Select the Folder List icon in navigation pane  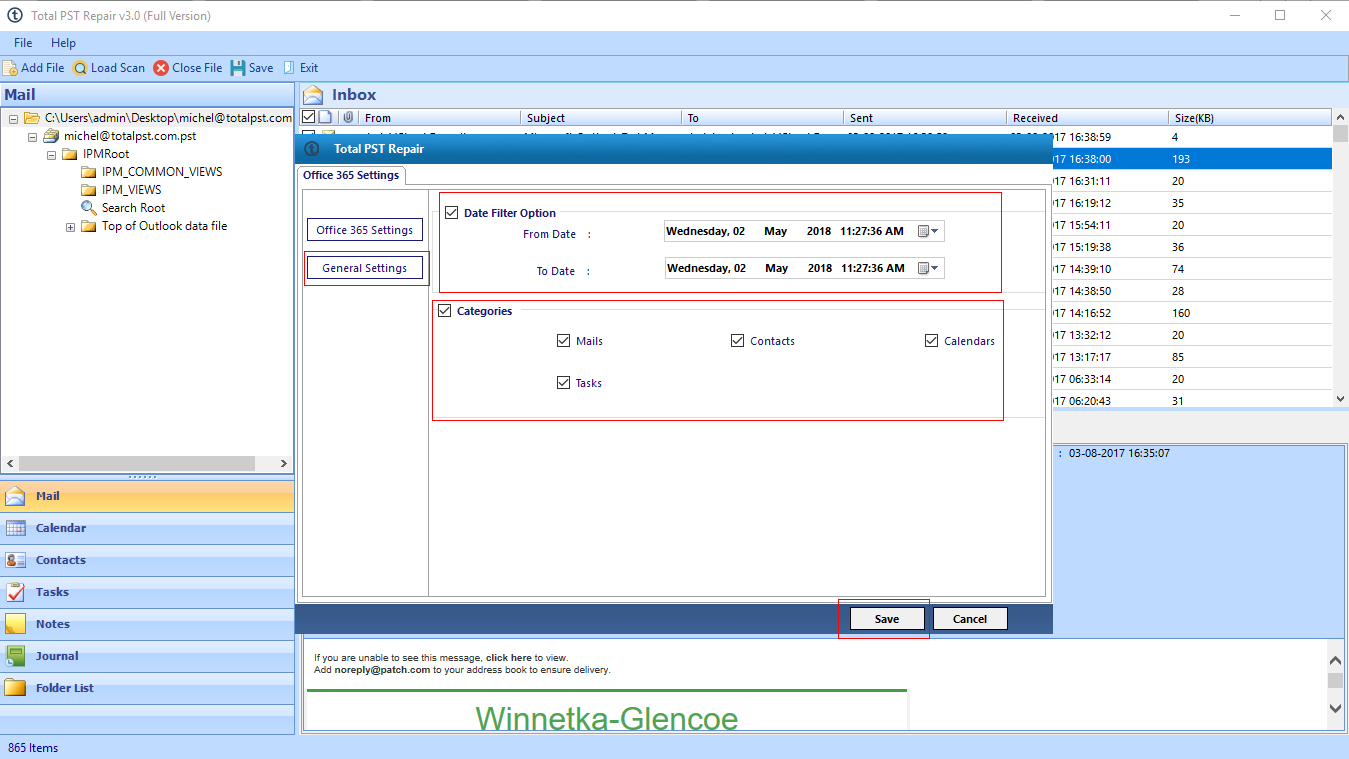15,688
